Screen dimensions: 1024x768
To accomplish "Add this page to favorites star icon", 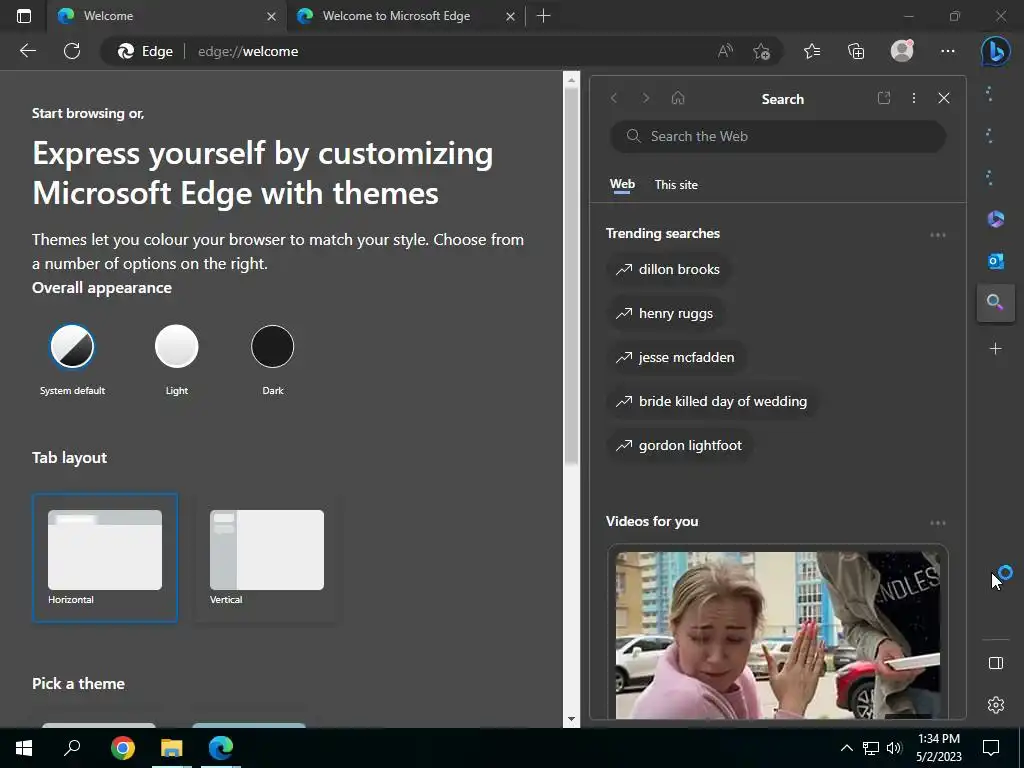I will (x=761, y=51).
